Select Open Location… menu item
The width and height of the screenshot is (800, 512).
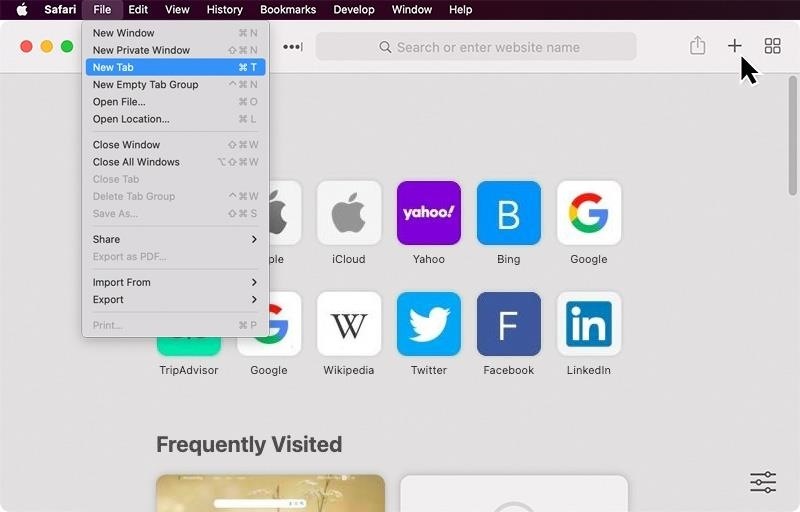click(174, 119)
